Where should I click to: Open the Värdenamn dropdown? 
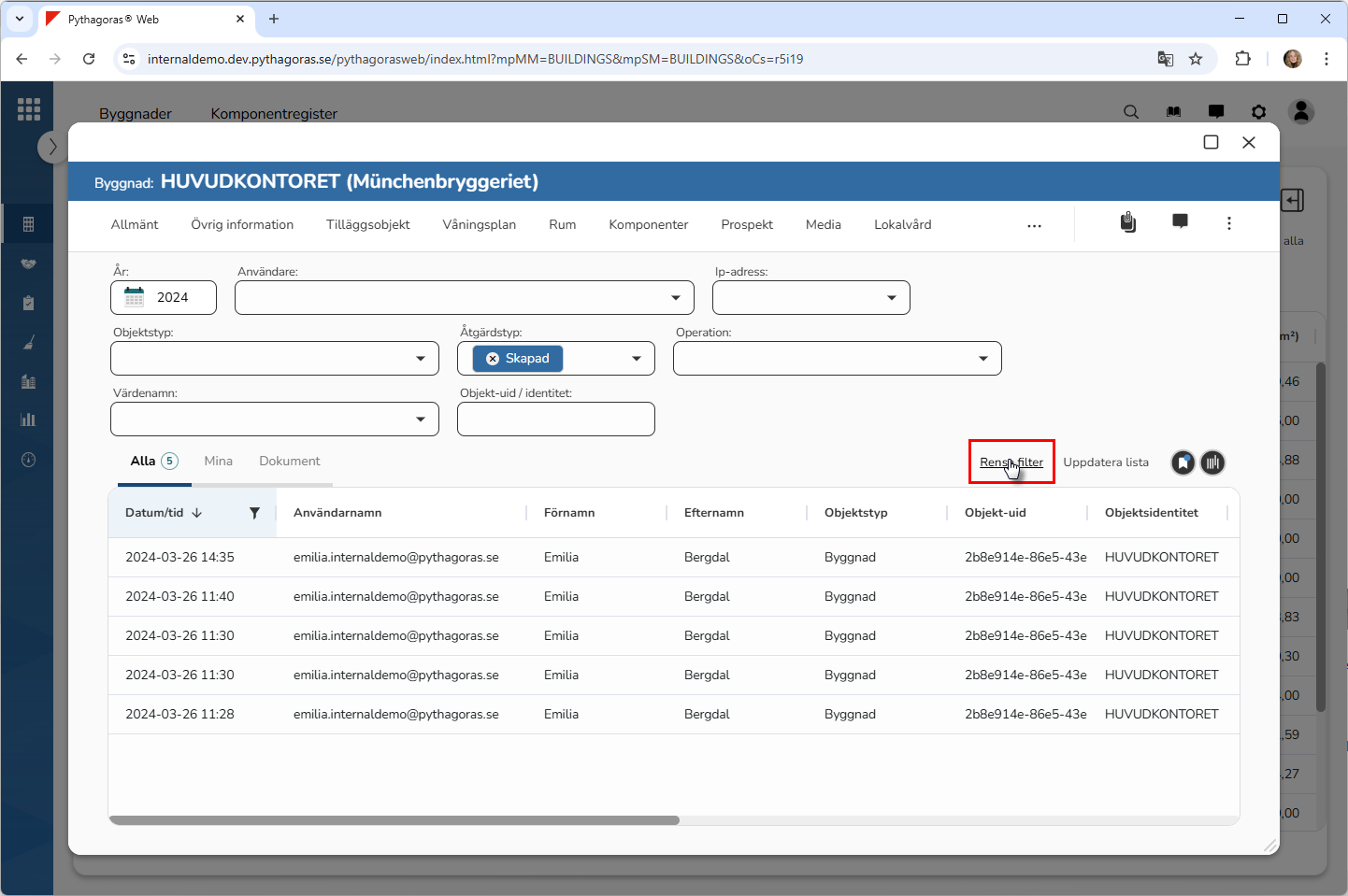pyautogui.click(x=420, y=420)
